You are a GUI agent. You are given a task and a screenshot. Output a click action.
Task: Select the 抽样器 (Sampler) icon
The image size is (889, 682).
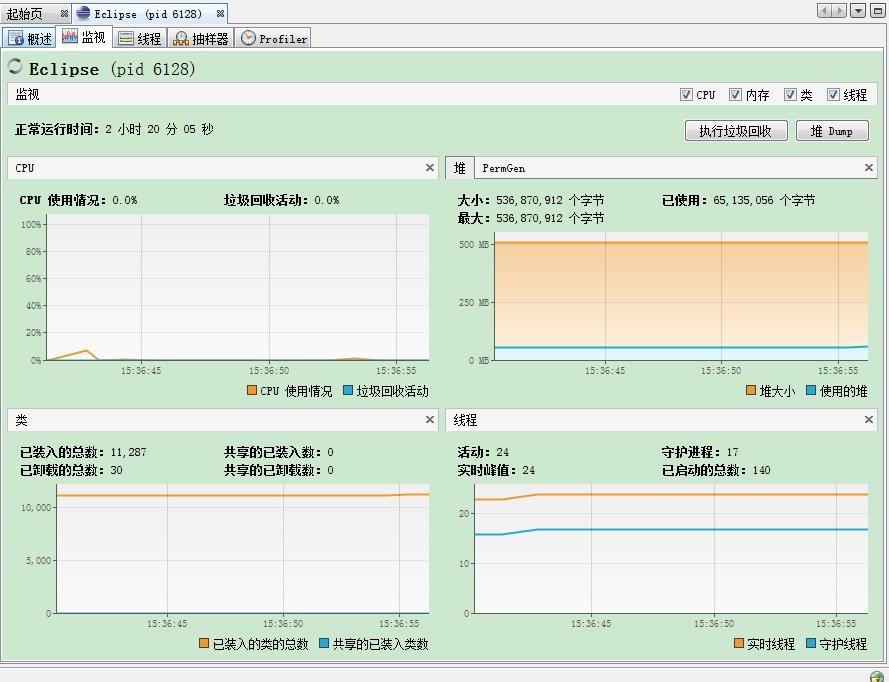click(181, 37)
